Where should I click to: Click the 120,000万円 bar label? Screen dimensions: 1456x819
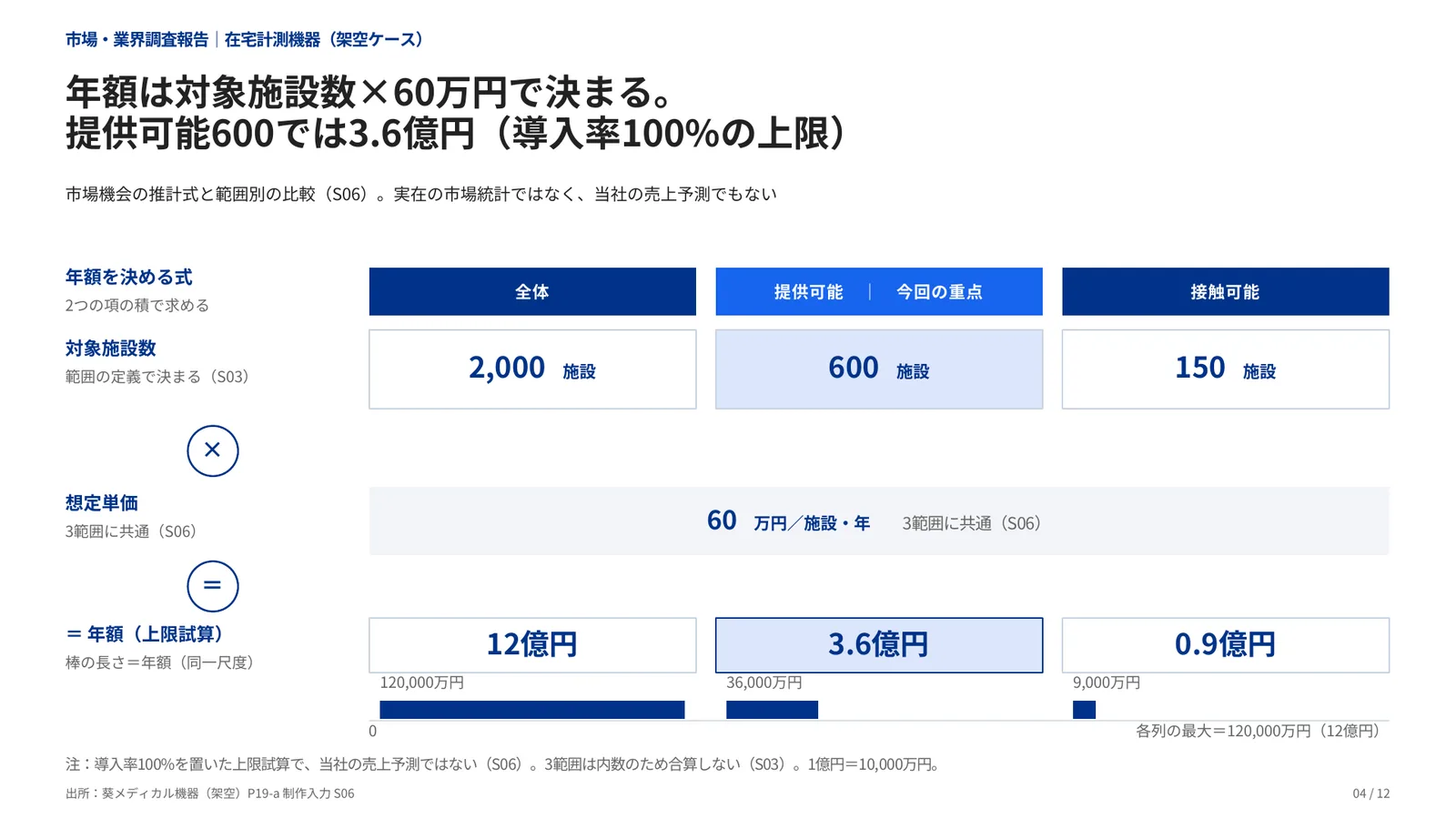click(x=422, y=682)
